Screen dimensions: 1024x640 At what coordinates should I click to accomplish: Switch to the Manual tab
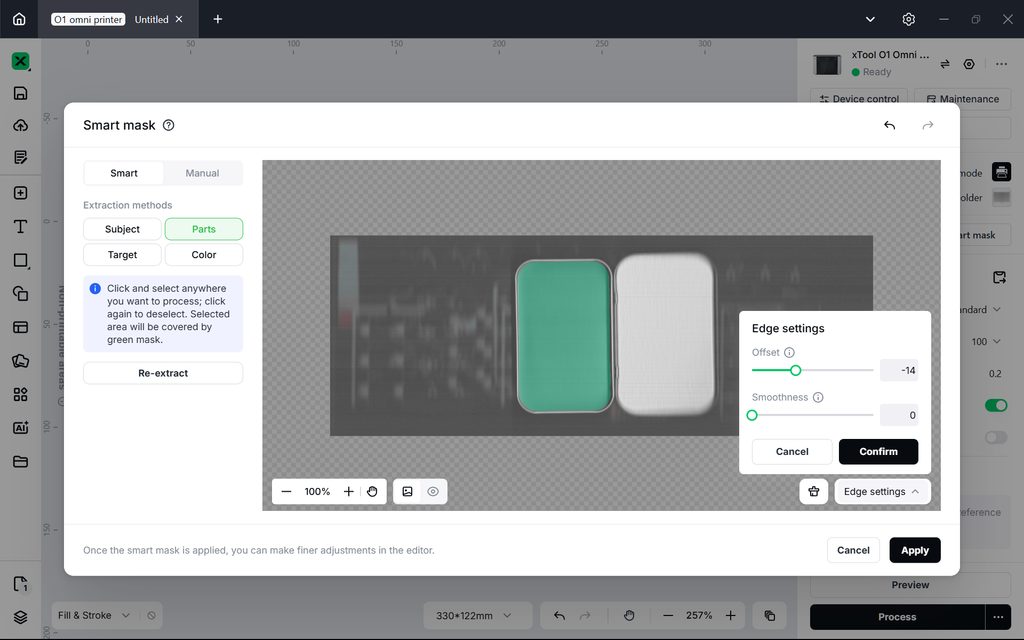(x=202, y=173)
